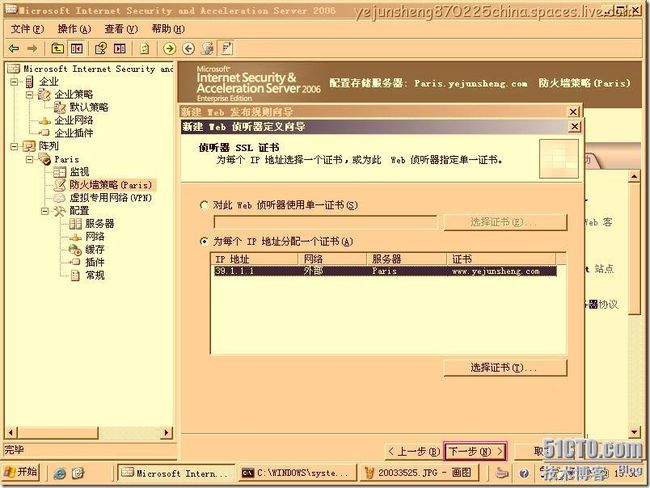Image resolution: width=650 pixels, height=488 pixels.
Task: Collapse the 企业 tree node
Action: click(14, 82)
